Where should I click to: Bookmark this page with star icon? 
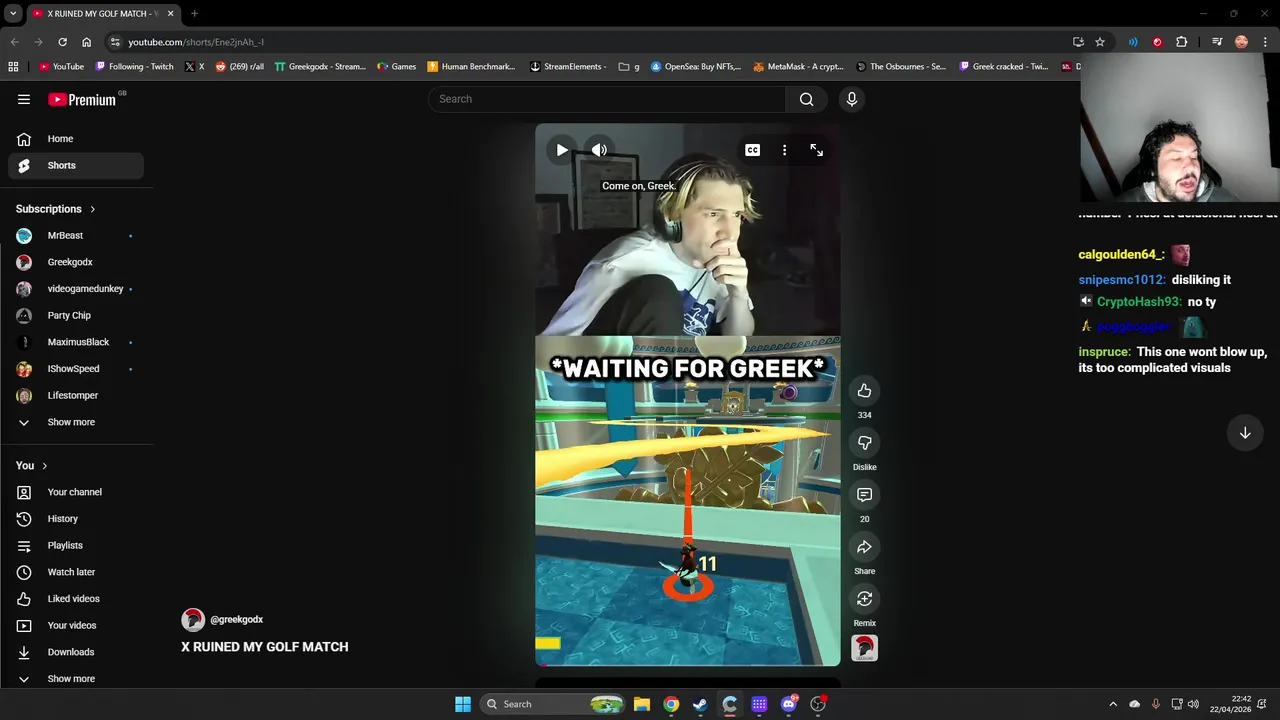[1100, 42]
